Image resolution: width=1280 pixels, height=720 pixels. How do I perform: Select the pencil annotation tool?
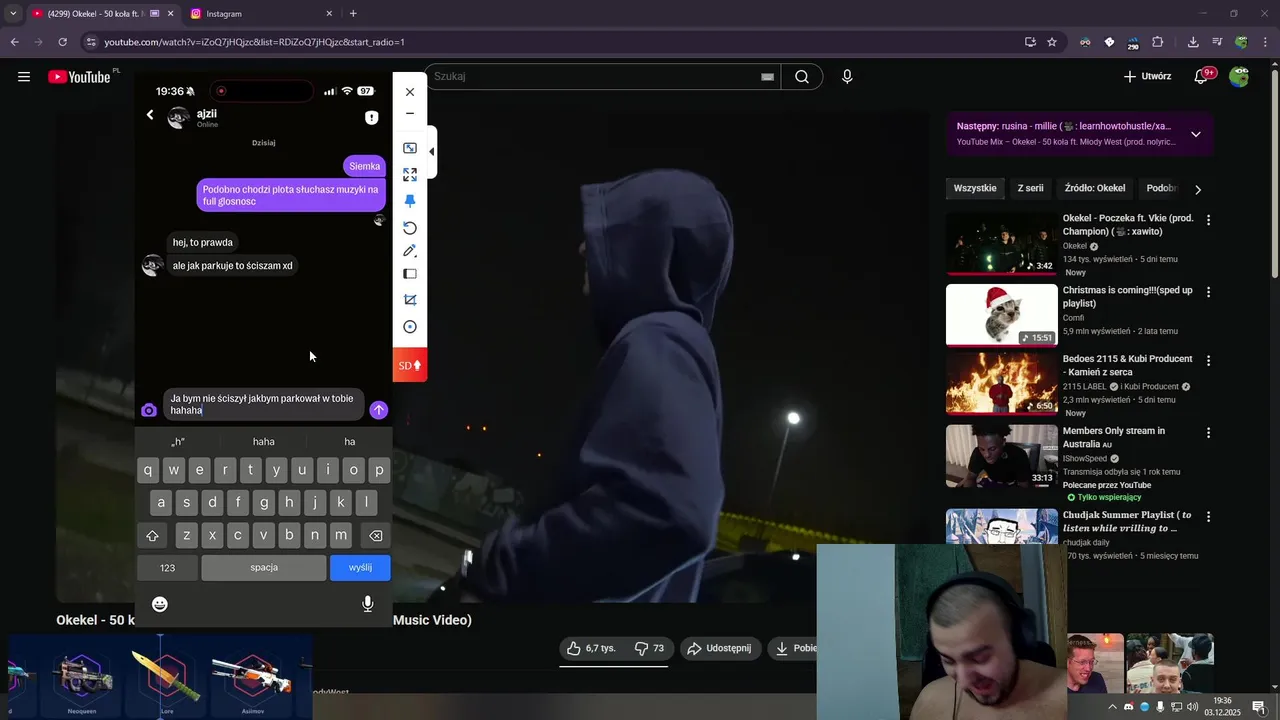pos(410,251)
